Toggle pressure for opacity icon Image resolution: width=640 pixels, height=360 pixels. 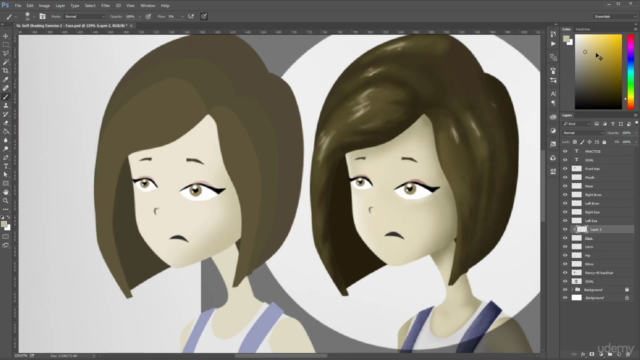[148, 16]
